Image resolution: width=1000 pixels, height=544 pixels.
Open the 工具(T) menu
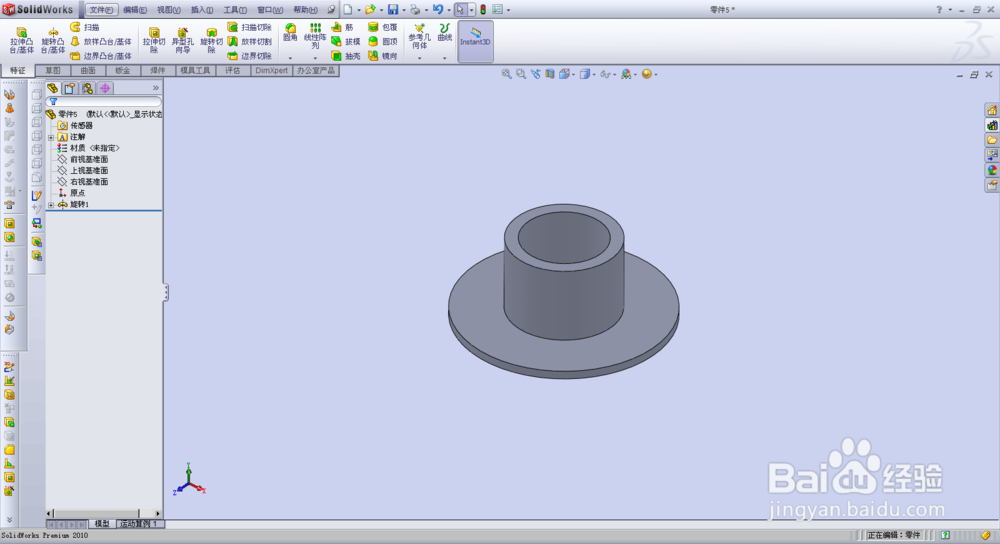(235, 10)
